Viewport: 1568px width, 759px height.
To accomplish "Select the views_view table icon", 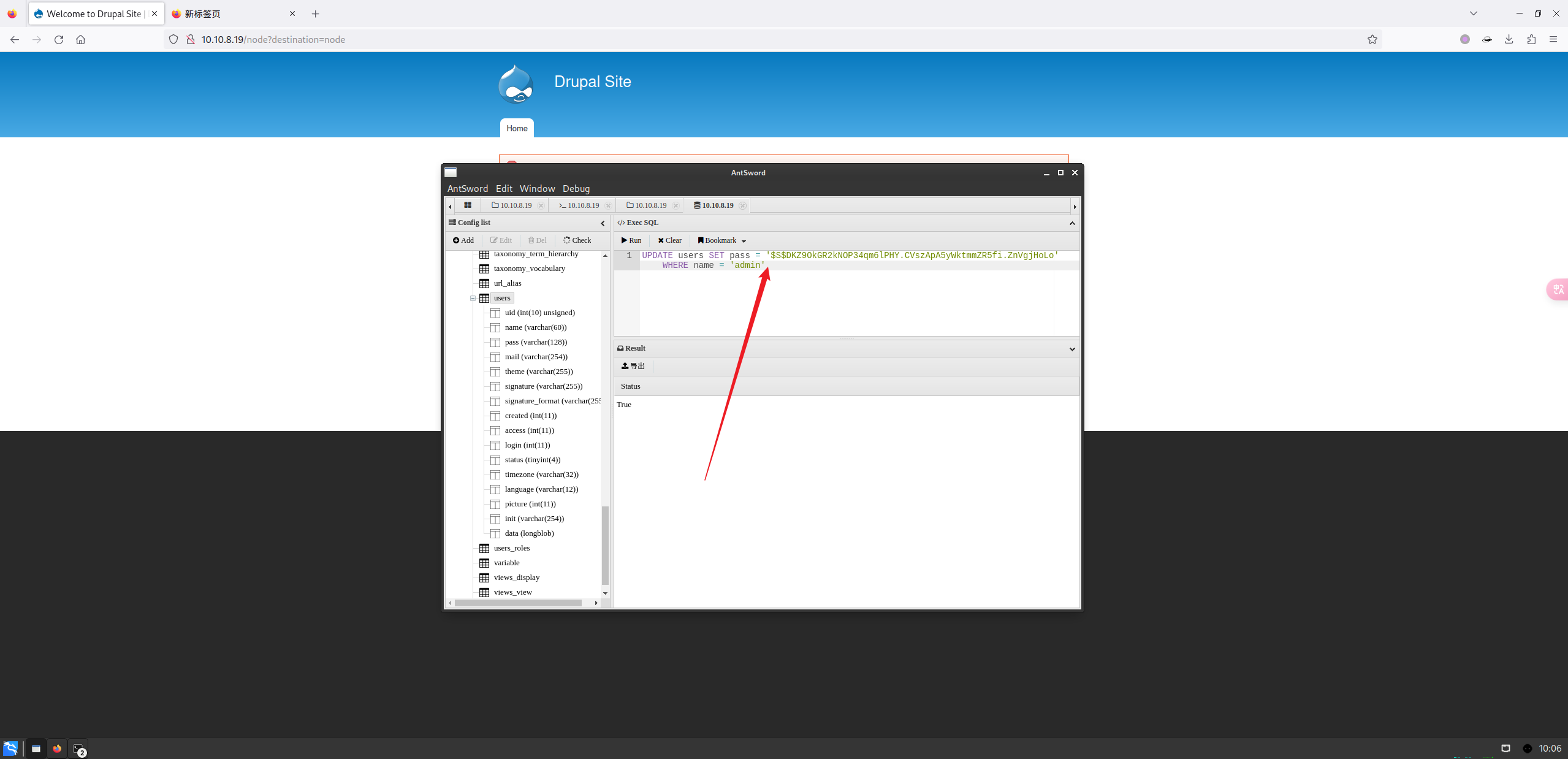I will 484,592.
